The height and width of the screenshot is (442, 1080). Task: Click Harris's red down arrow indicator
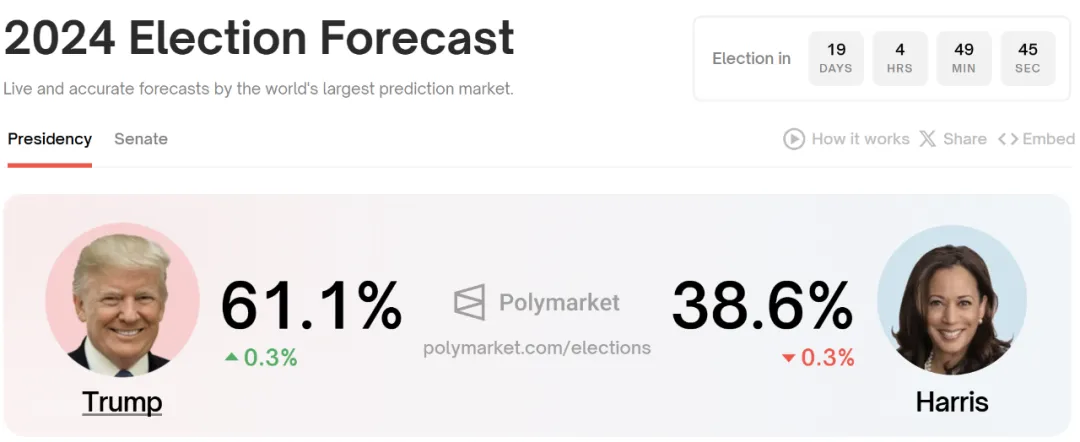tap(788, 358)
